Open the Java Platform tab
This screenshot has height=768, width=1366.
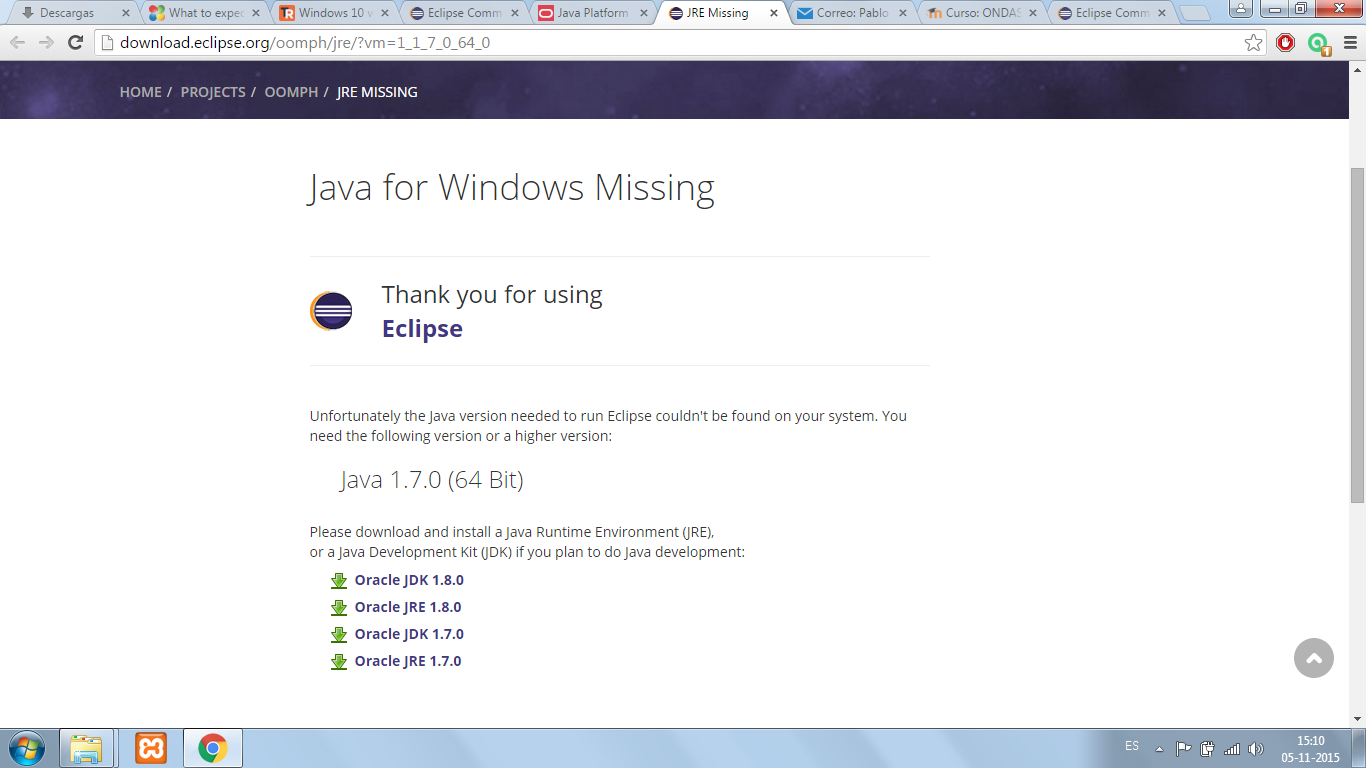[590, 13]
